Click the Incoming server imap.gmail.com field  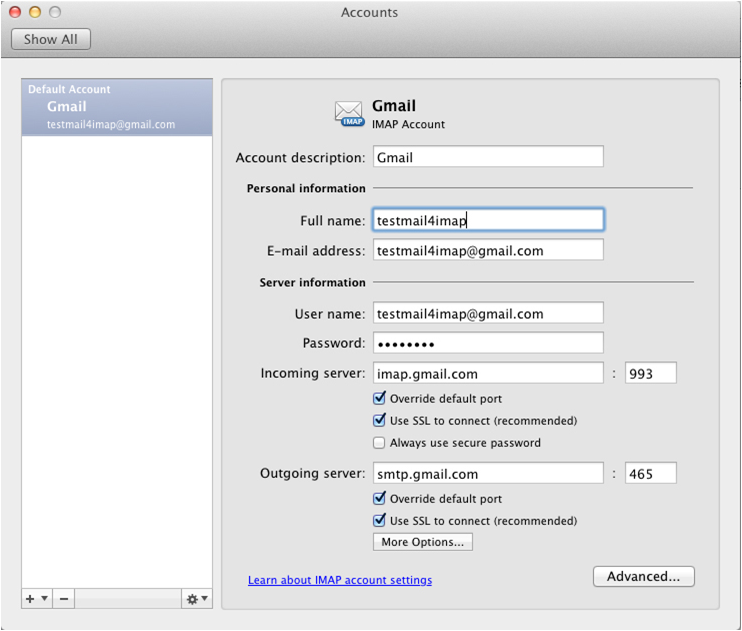(488, 373)
